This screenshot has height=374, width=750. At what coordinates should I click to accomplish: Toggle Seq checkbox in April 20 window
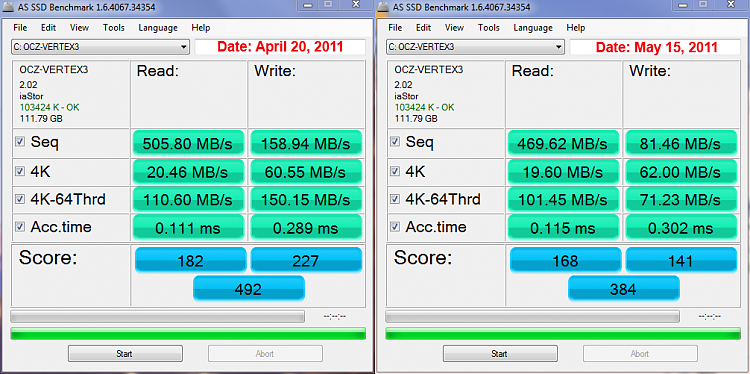tap(20, 142)
